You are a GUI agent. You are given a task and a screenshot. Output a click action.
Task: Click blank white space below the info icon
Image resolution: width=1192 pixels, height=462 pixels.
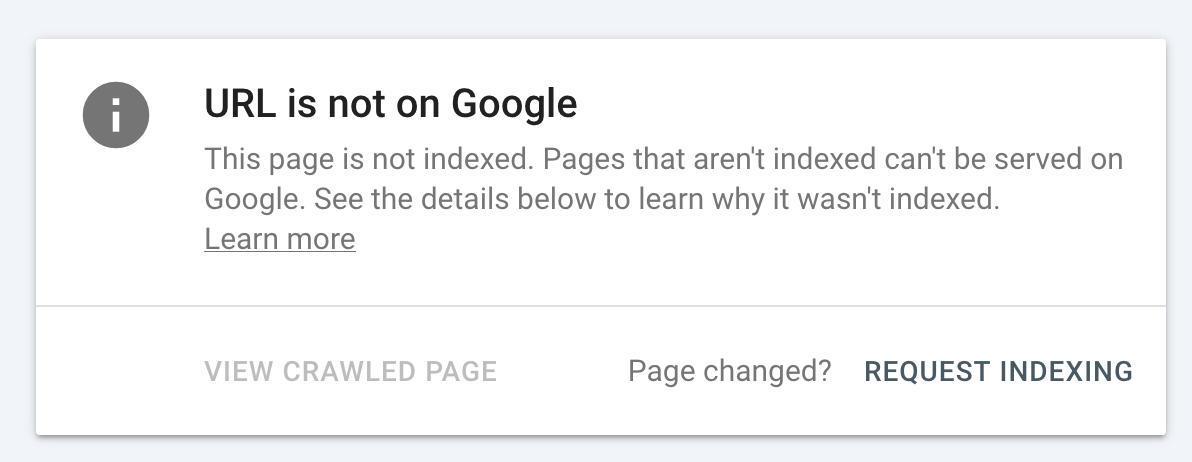click(x=116, y=228)
